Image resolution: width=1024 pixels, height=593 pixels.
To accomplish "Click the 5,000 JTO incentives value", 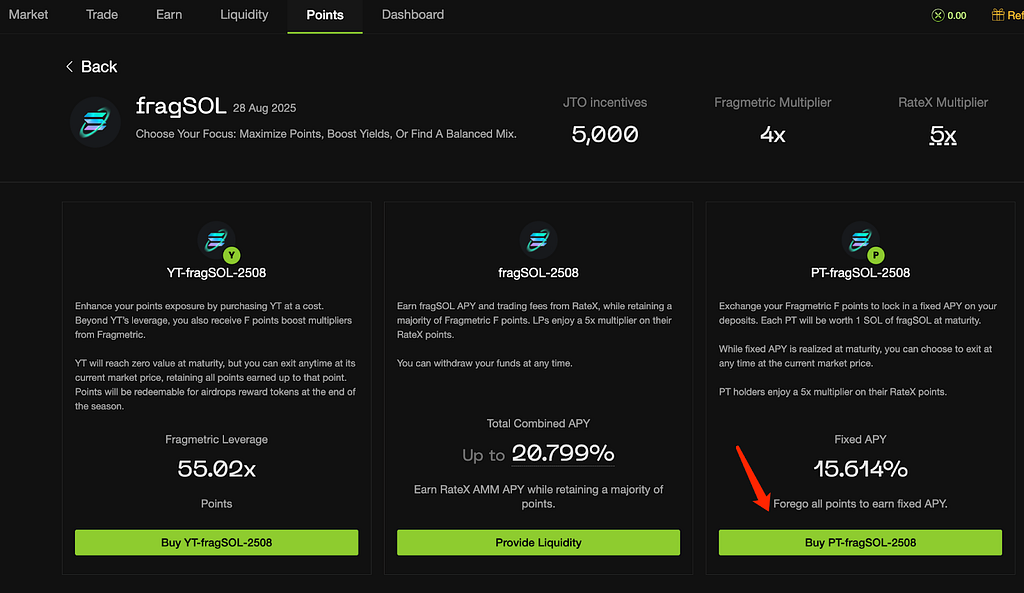I will click(605, 135).
